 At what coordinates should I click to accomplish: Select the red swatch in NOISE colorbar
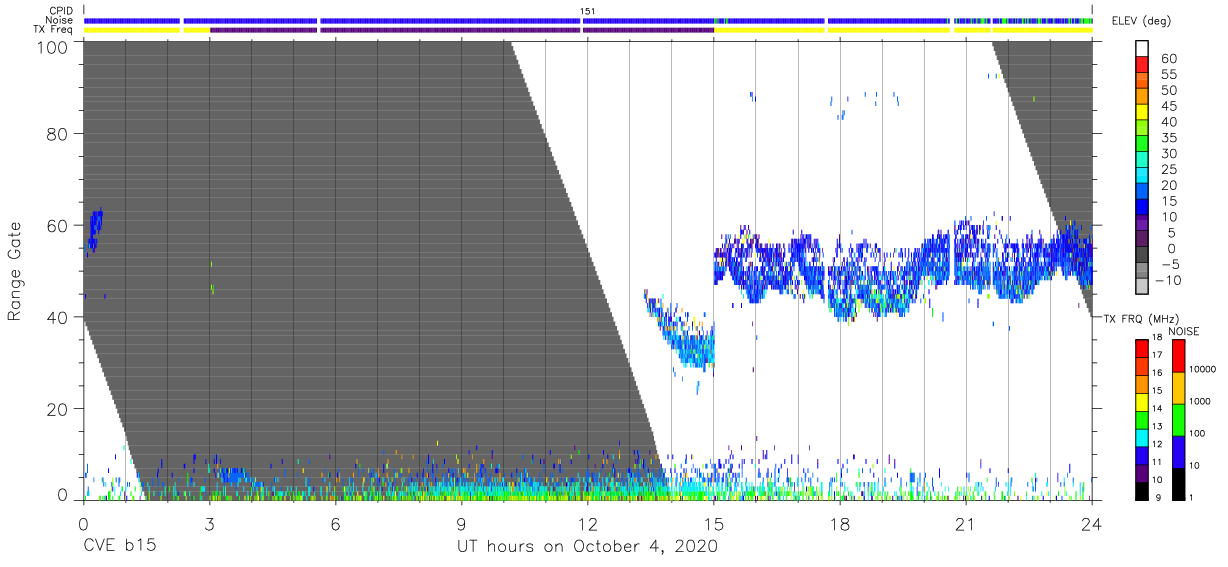[x=1178, y=357]
